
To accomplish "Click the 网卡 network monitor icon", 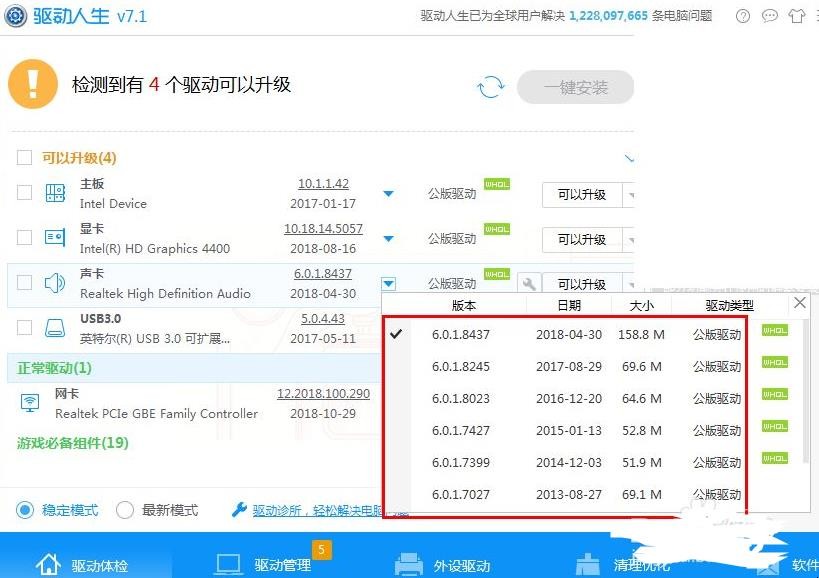I will point(30,403).
